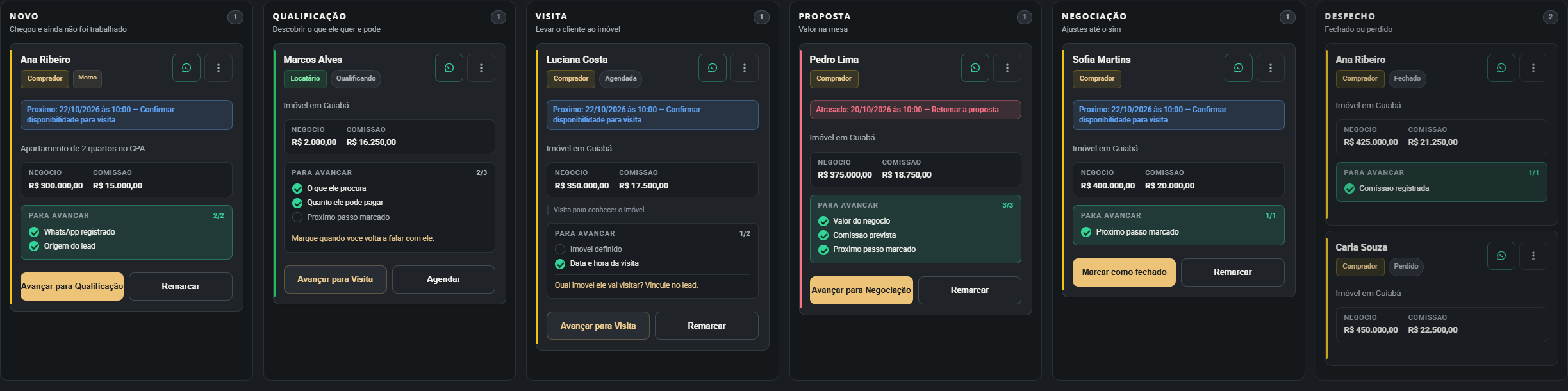Check Proximo passo marcado for Marcos Alves

[x=297, y=217]
